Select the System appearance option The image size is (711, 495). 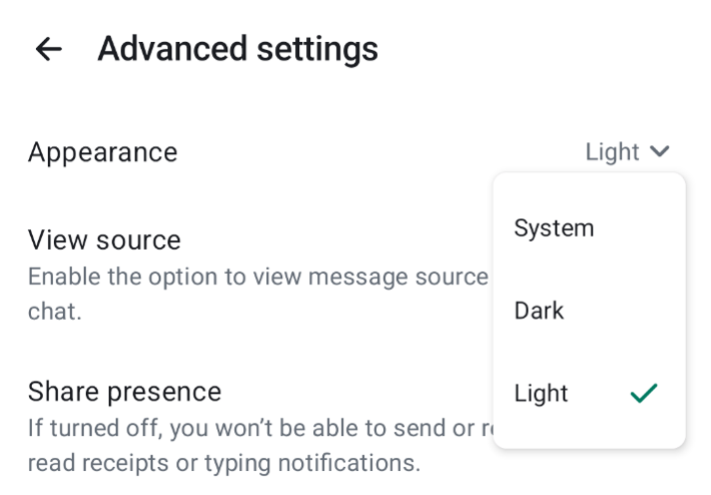[x=554, y=228]
